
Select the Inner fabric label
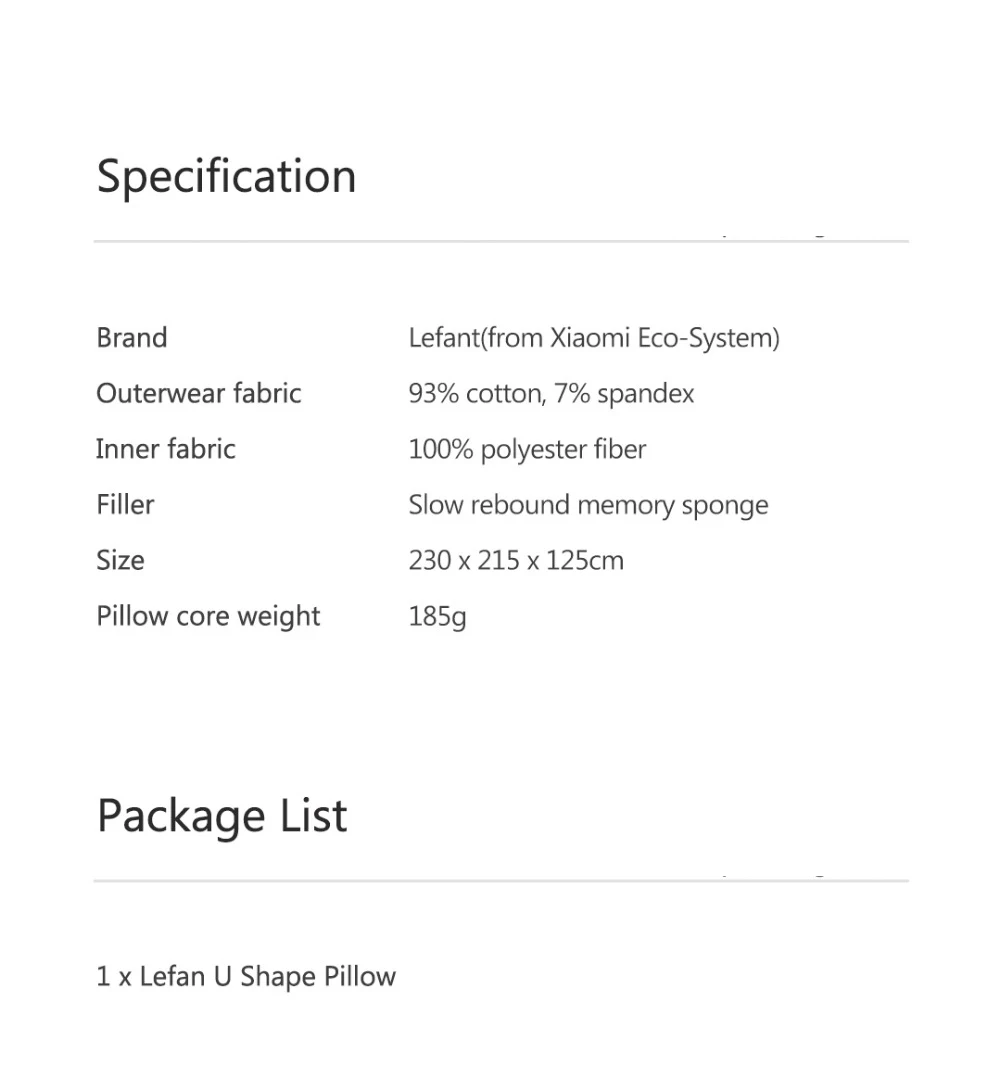tap(166, 449)
